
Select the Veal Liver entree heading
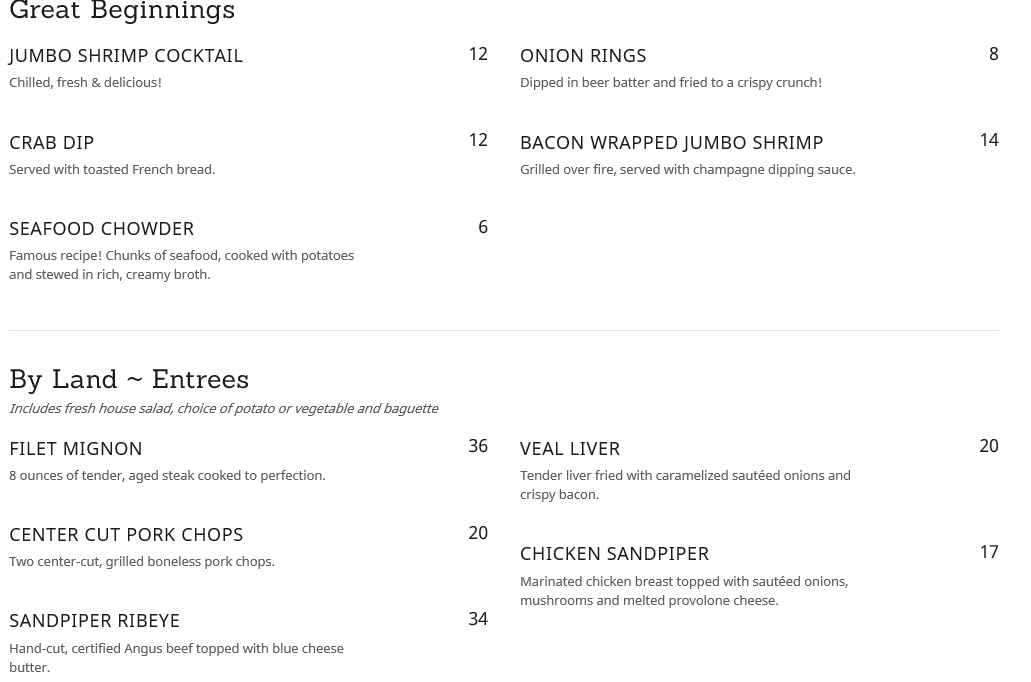pos(570,449)
